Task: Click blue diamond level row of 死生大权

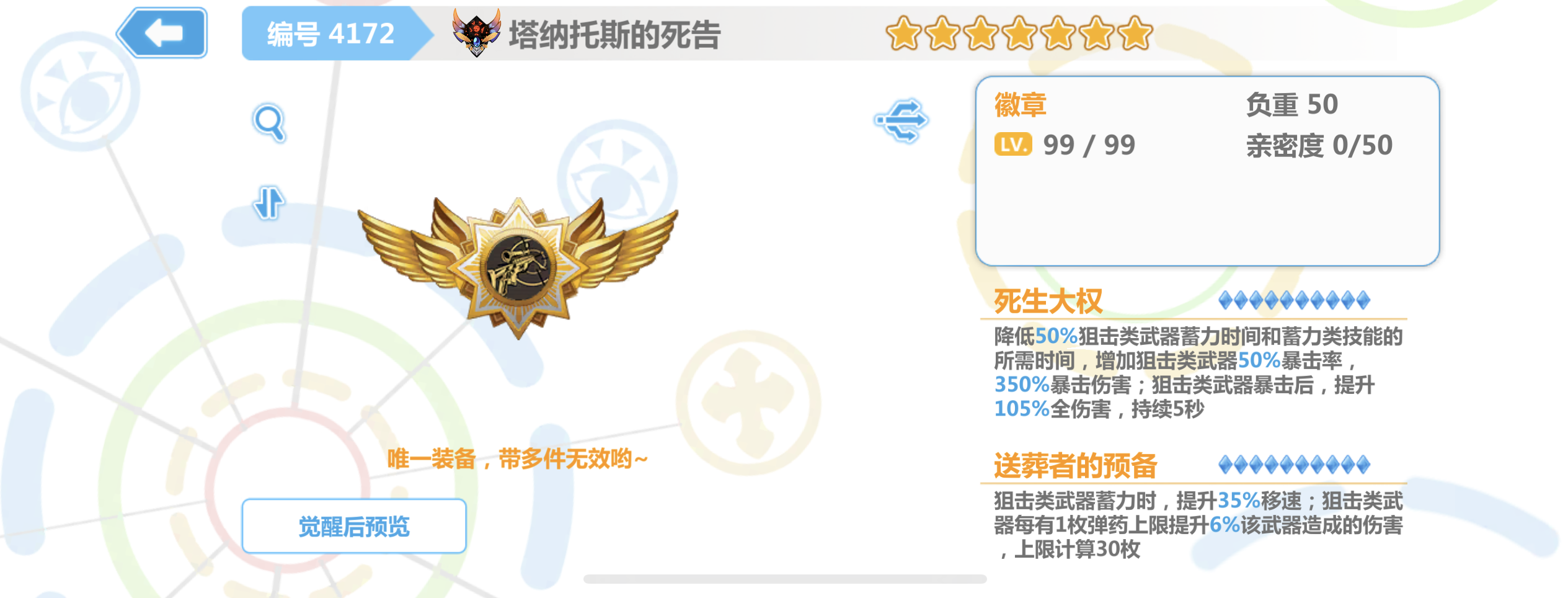Action: (1294, 301)
